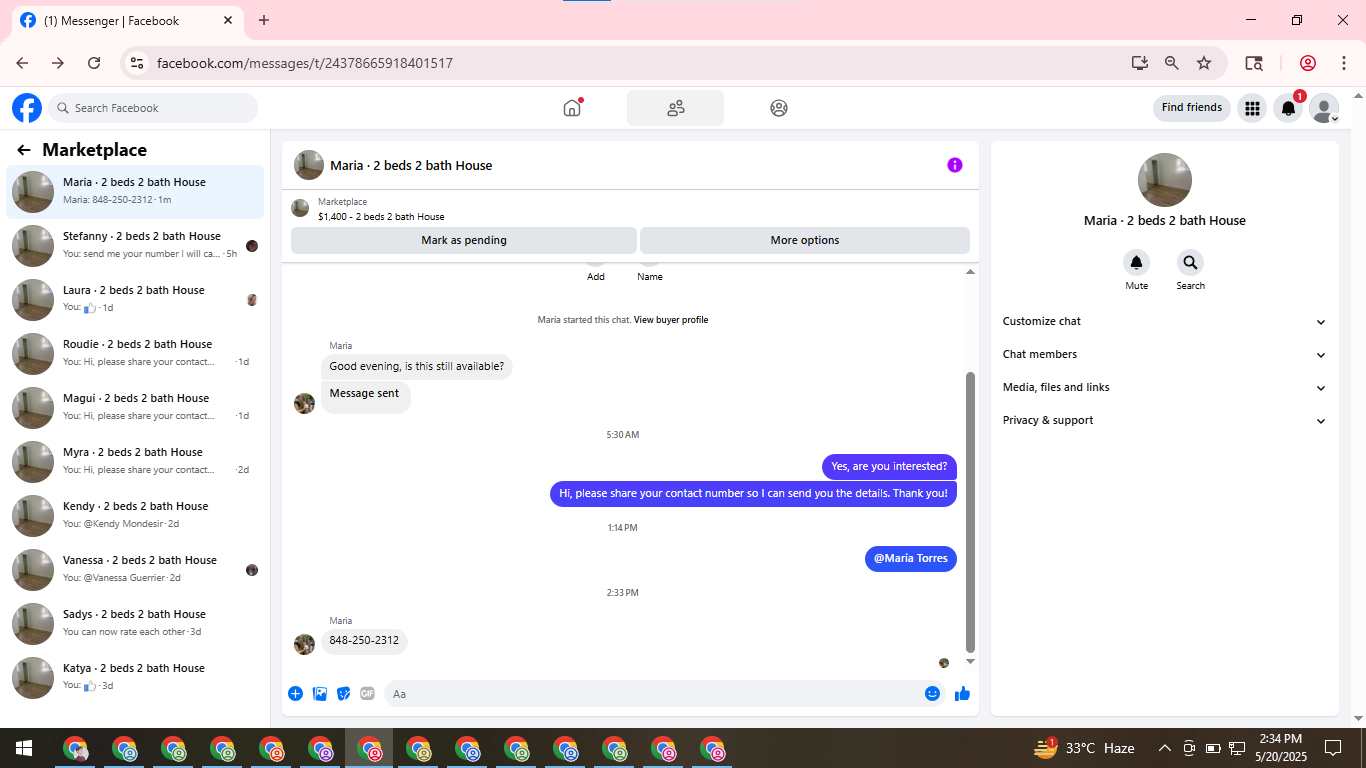Screen dimensions: 1366x768
Task: Open Laura 2 beds 2 bath conversation
Action: click(x=135, y=299)
